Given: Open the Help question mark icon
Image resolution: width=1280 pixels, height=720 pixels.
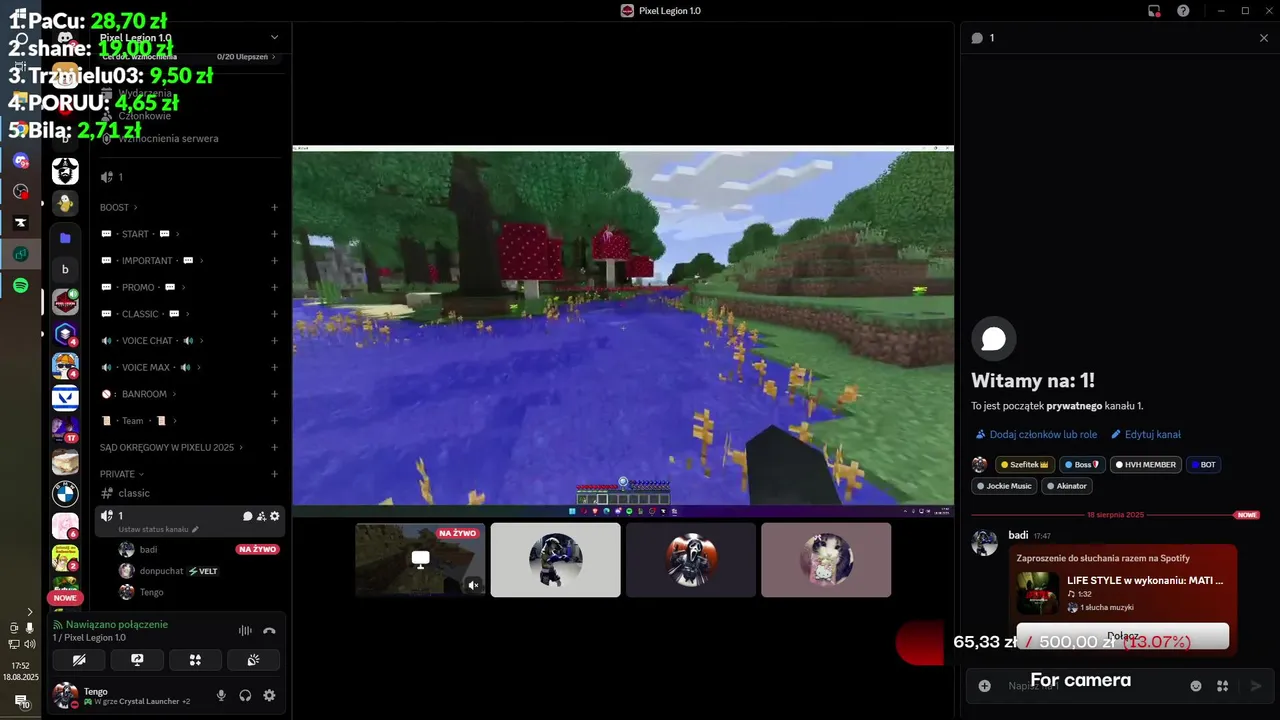Looking at the screenshot, I should [x=1183, y=10].
